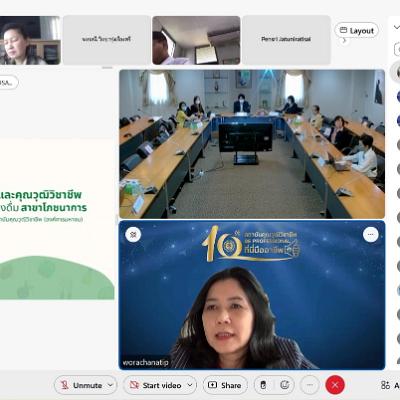Click the worachanatip name label

click(x=145, y=362)
